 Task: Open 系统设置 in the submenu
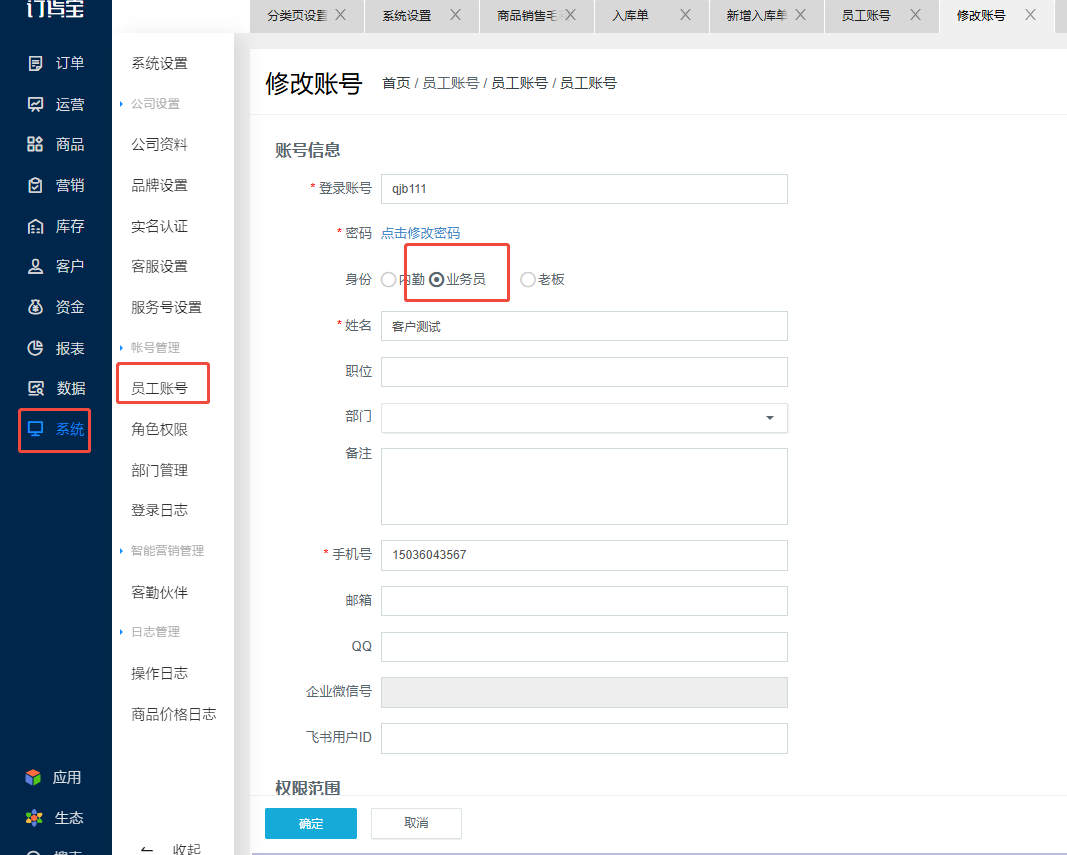point(159,63)
